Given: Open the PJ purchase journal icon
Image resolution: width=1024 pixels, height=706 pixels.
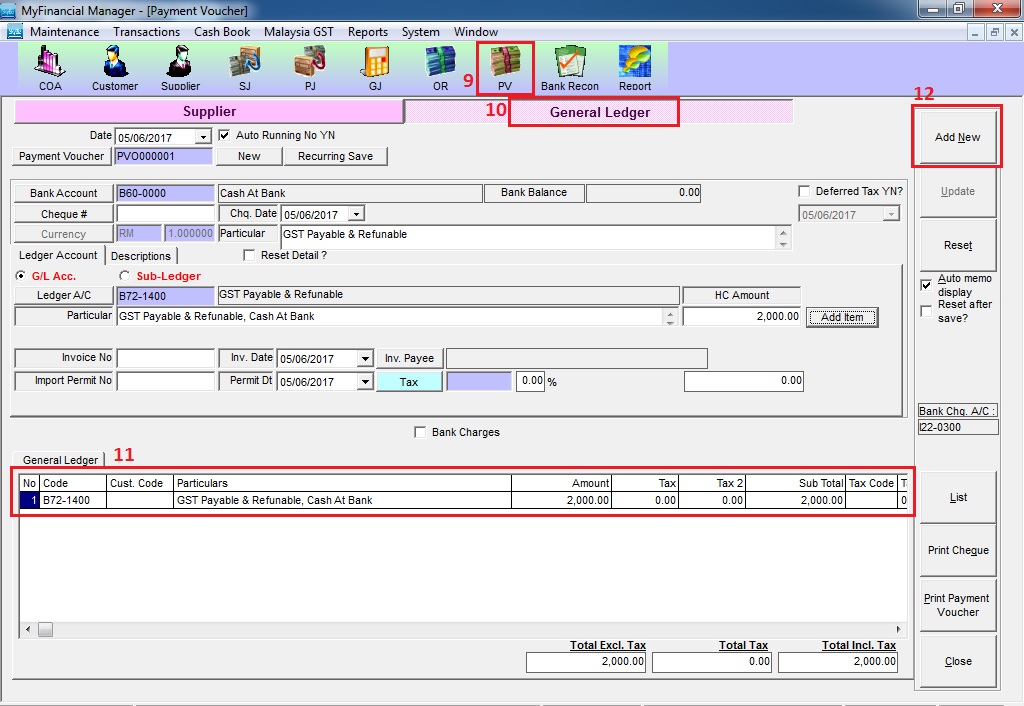Looking at the screenshot, I should click(x=309, y=67).
